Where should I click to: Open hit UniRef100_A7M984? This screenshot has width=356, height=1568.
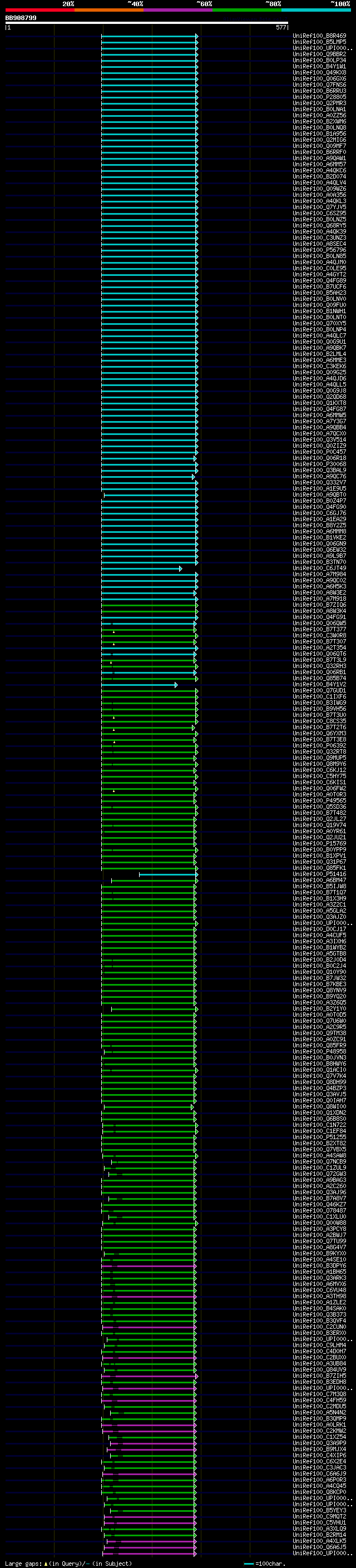pos(319,574)
